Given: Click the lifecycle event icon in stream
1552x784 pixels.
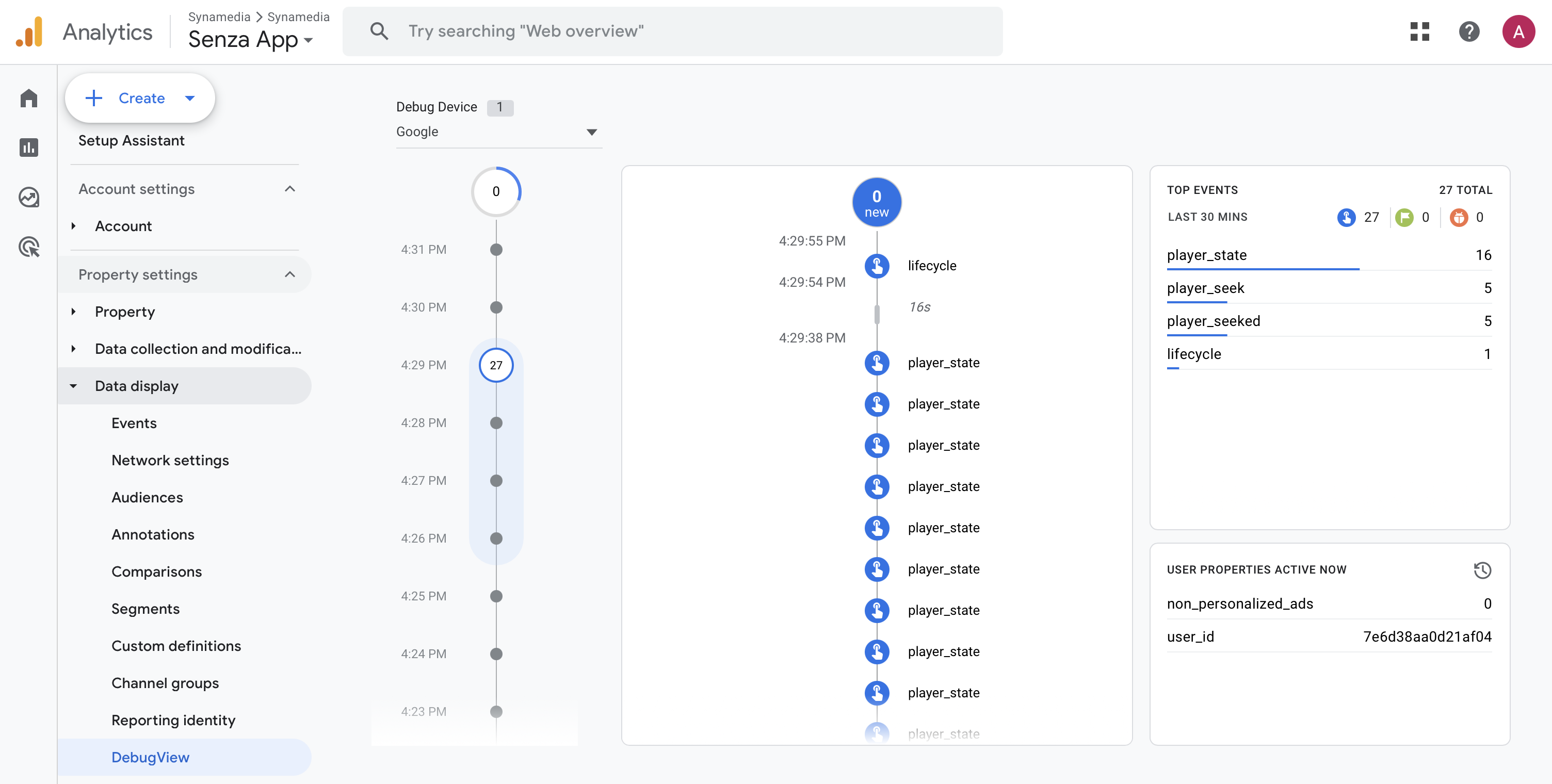Looking at the screenshot, I should click(x=877, y=266).
